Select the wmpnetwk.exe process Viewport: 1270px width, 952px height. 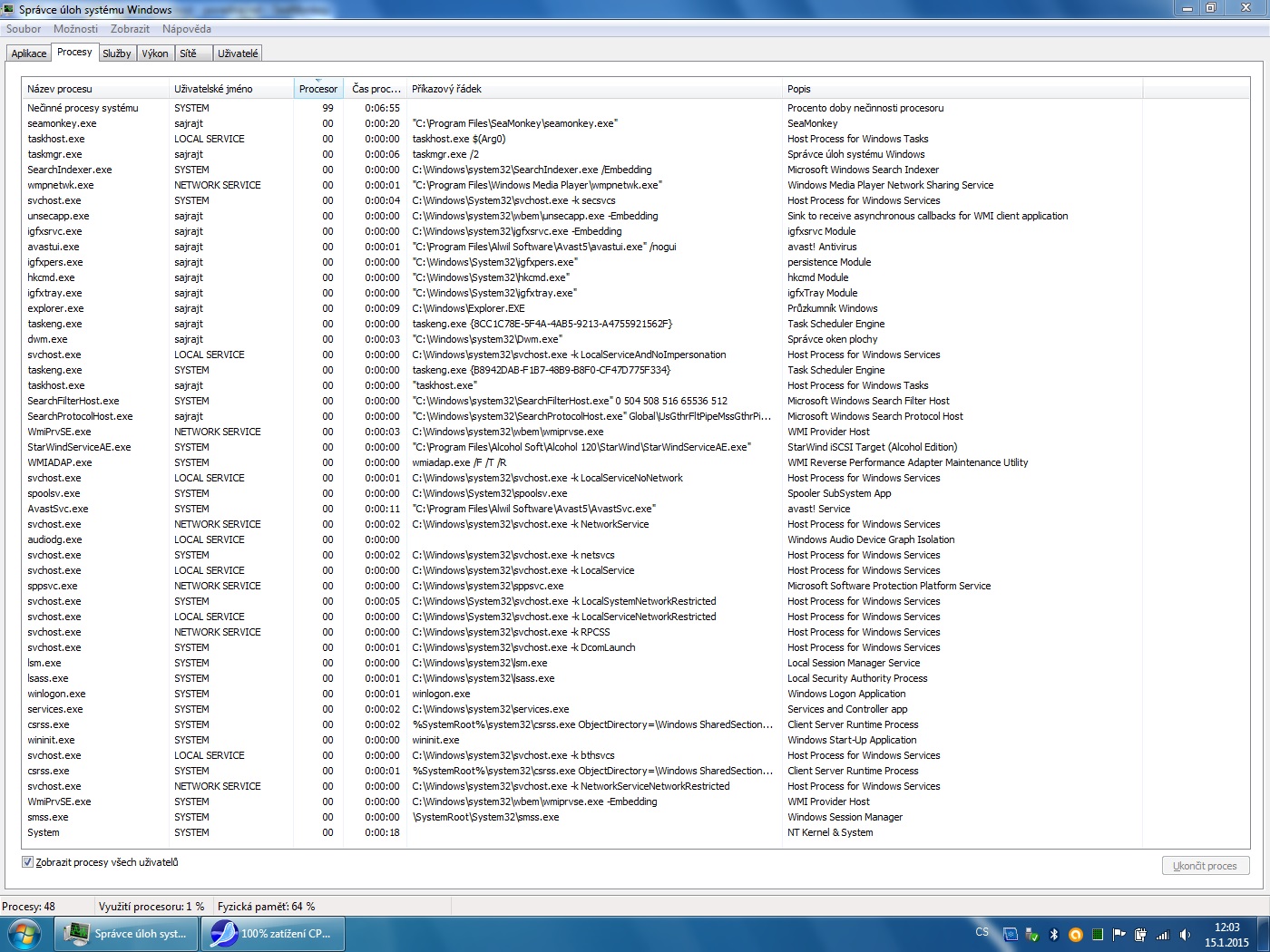click(x=635, y=185)
